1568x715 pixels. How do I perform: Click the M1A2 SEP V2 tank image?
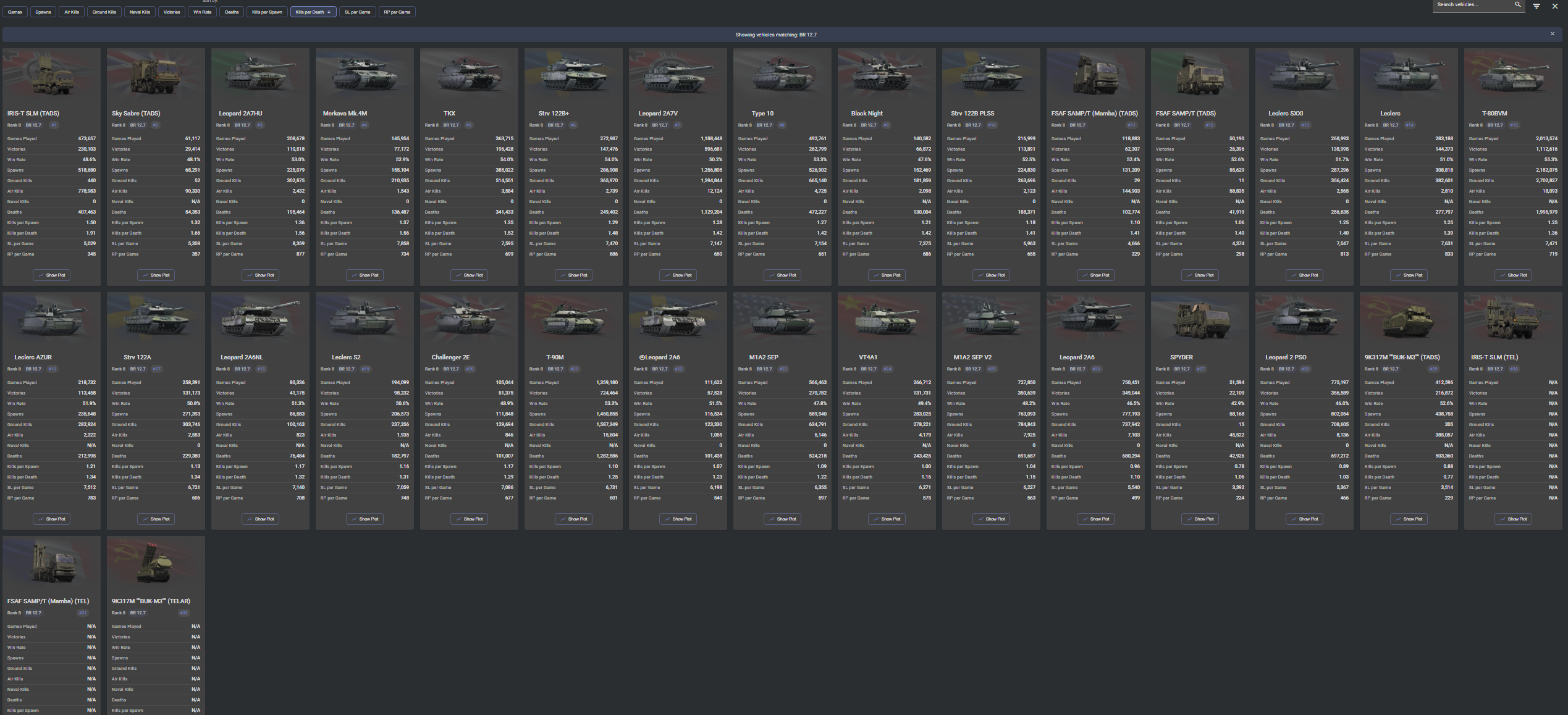(990, 320)
